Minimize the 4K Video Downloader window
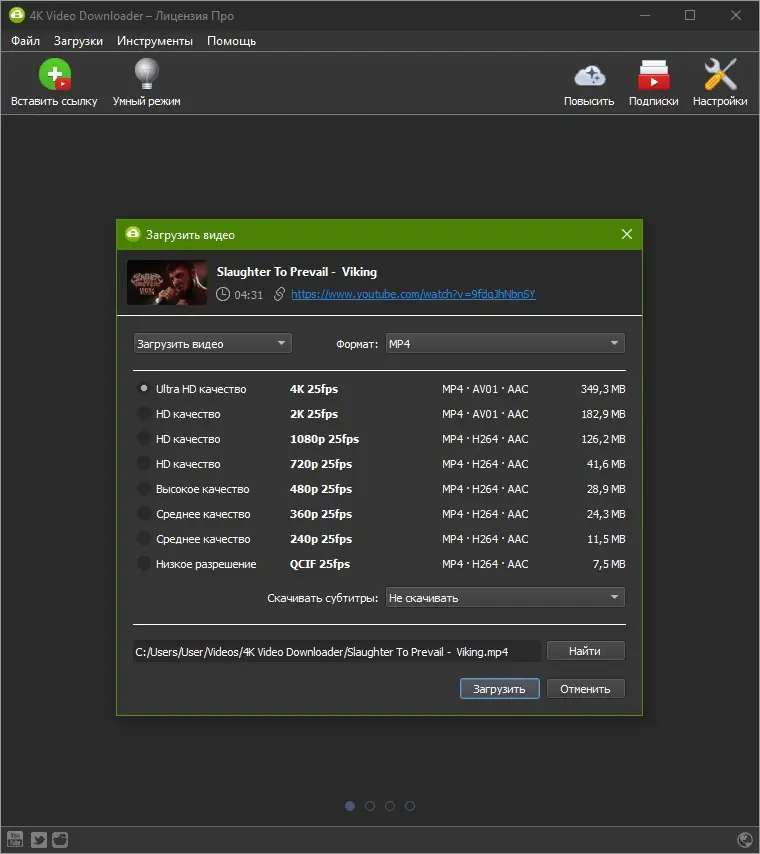The height and width of the screenshot is (854, 760). pyautogui.click(x=645, y=15)
